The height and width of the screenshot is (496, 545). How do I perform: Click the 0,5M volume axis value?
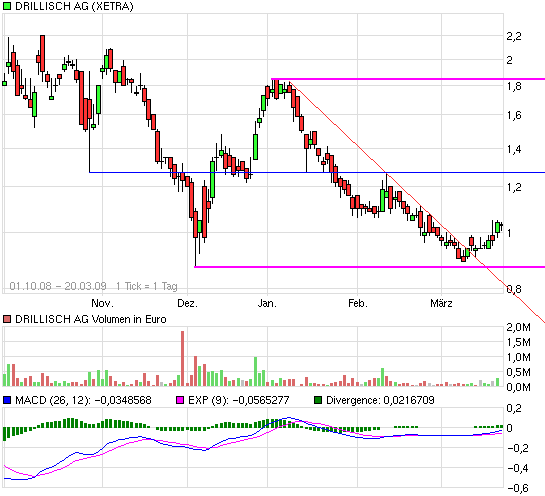(x=519, y=372)
